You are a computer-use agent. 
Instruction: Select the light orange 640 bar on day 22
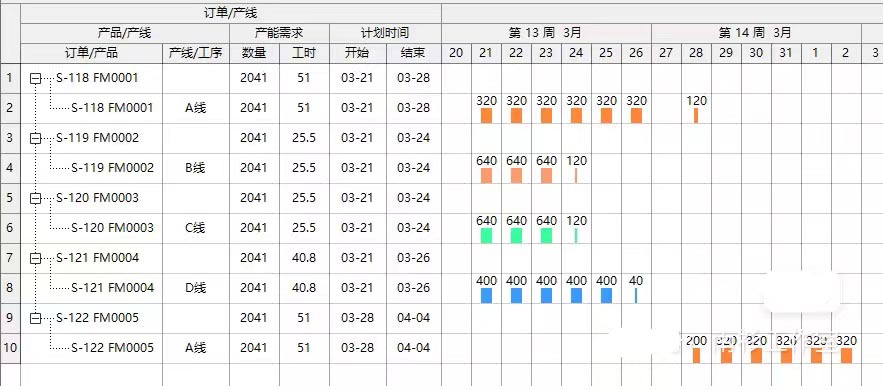pos(516,176)
